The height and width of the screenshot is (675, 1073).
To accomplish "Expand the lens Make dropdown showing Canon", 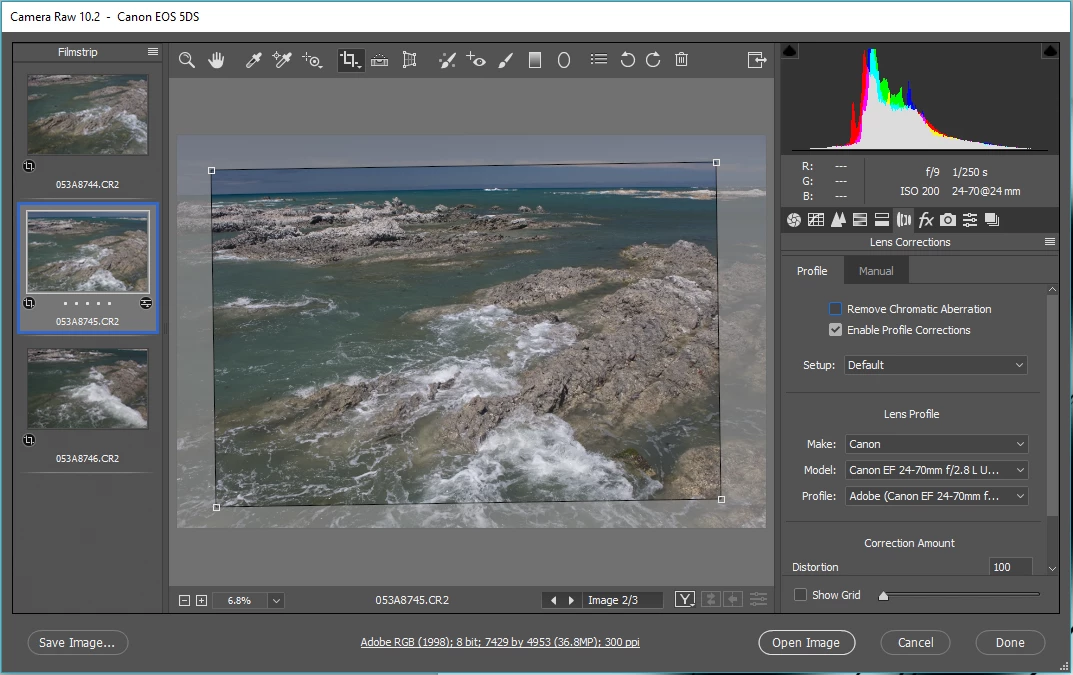I will coord(936,444).
